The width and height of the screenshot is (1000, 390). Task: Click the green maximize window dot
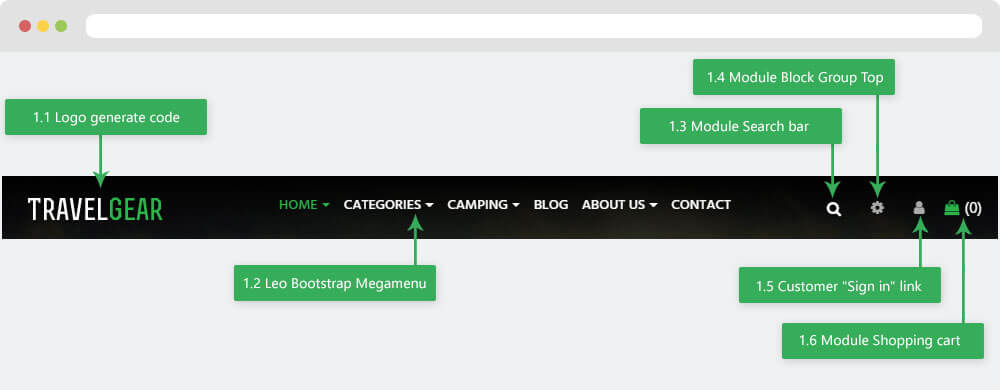click(x=61, y=26)
